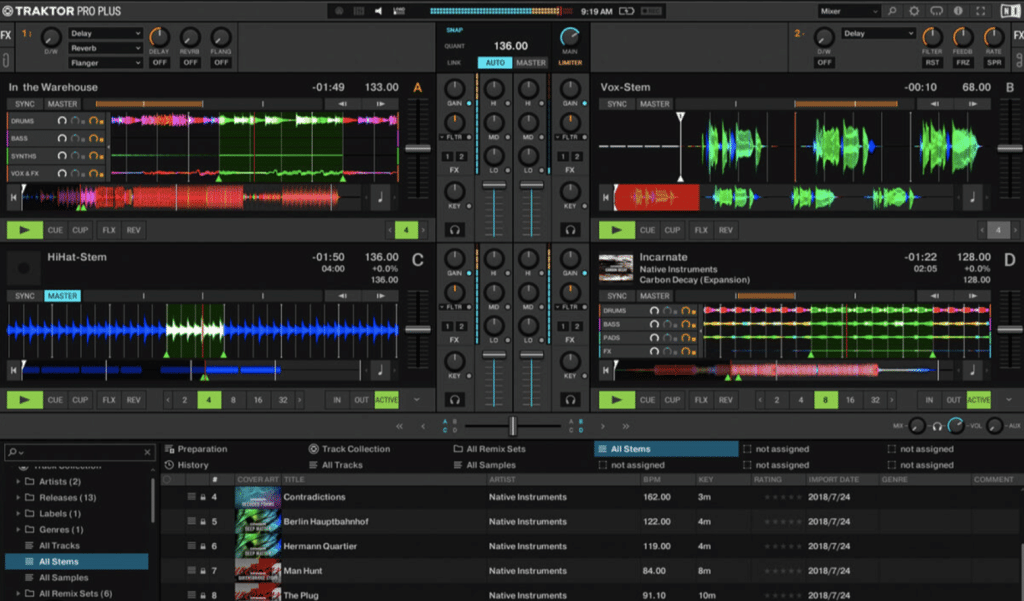Image resolution: width=1024 pixels, height=601 pixels.
Task: Click the headphone cue icon for channel D
Action: pos(570,400)
